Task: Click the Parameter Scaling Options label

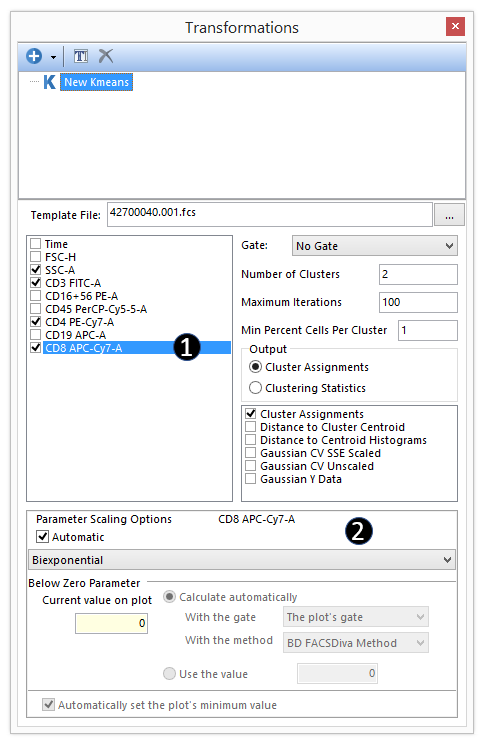Action: click(104, 519)
